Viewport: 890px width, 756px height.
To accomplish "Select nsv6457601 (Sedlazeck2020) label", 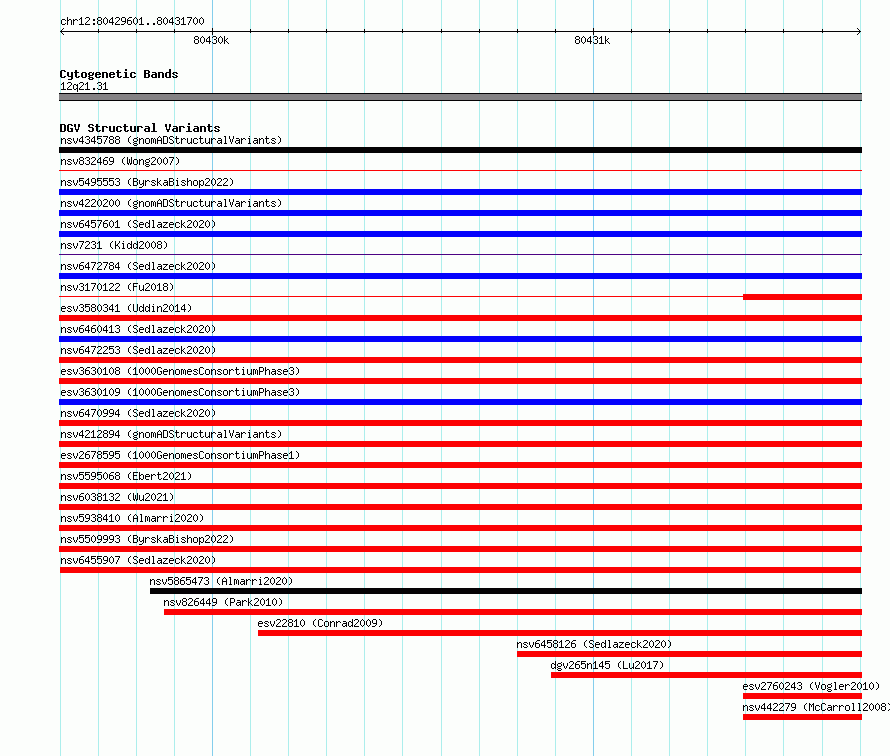I will click(138, 224).
